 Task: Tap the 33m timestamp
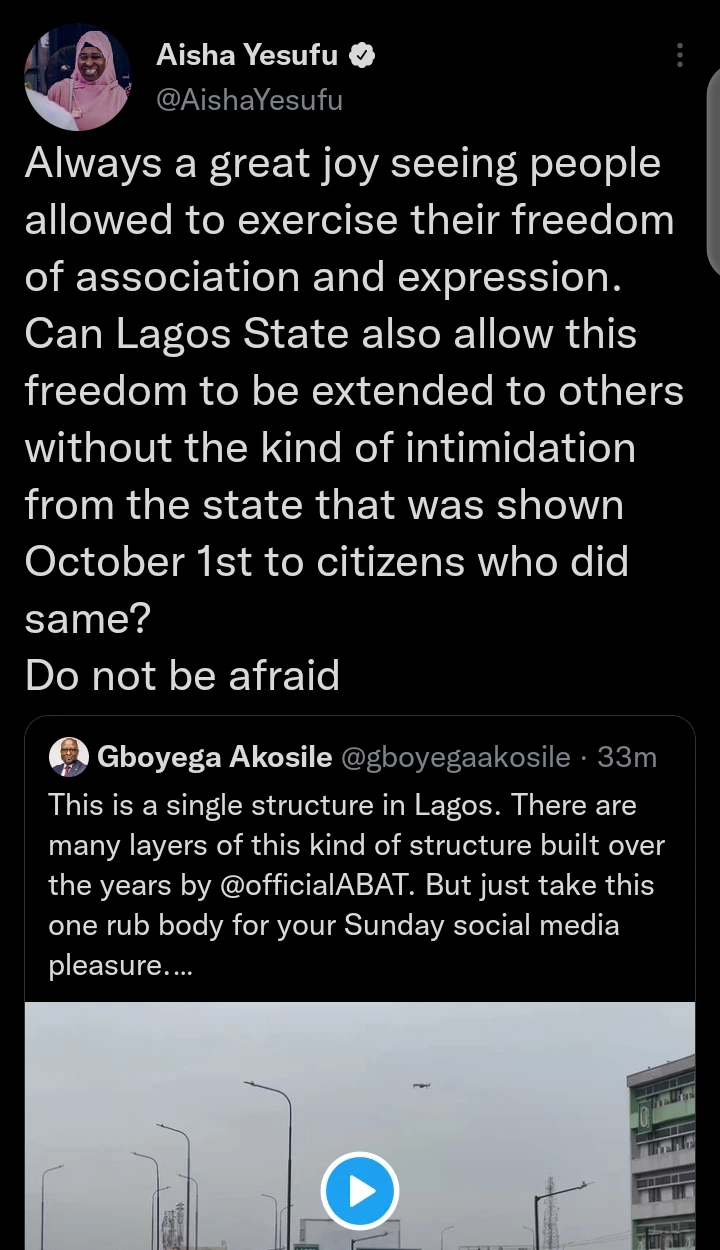[627, 758]
